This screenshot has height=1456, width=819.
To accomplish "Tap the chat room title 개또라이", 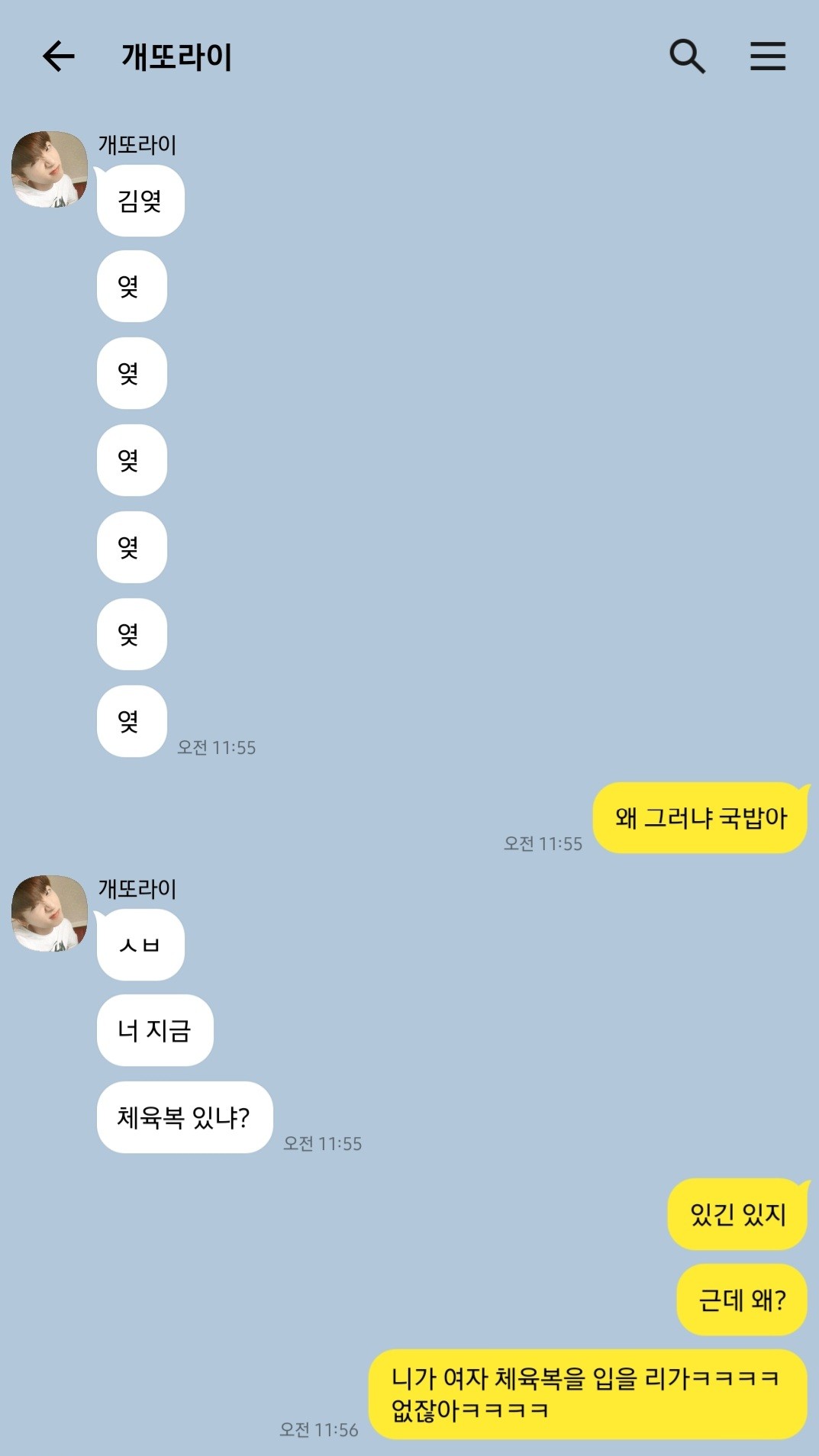I will coord(177,57).
